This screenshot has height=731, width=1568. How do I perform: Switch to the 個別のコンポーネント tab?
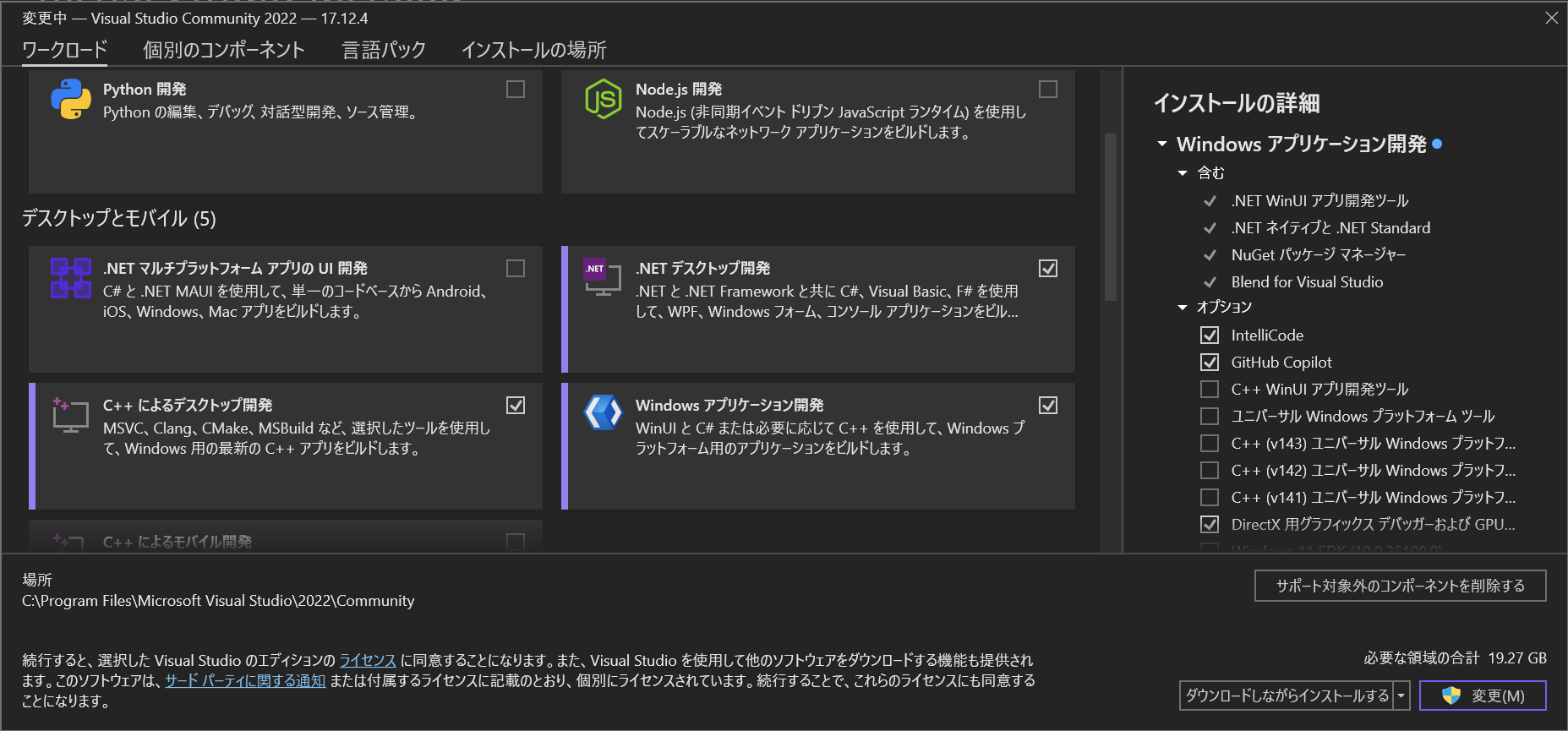coord(224,50)
